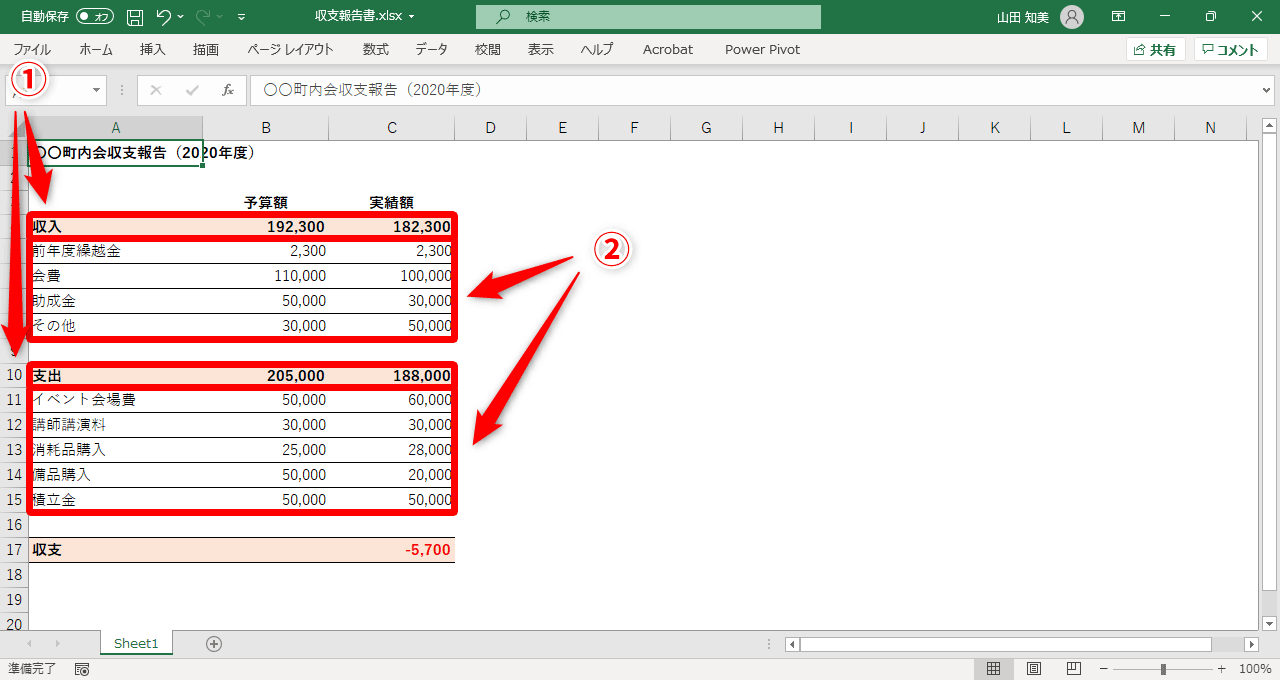
Task: Open the Power Pivot tab
Action: [763, 49]
